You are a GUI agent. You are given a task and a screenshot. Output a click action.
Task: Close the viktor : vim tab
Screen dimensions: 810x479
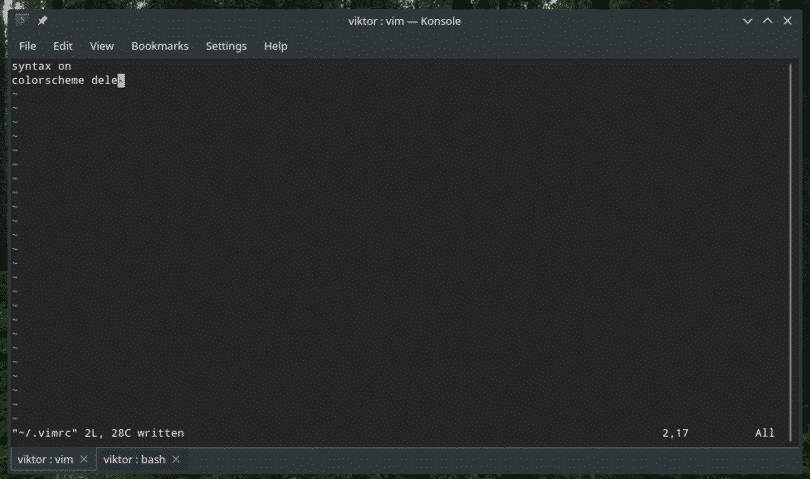coord(84,459)
